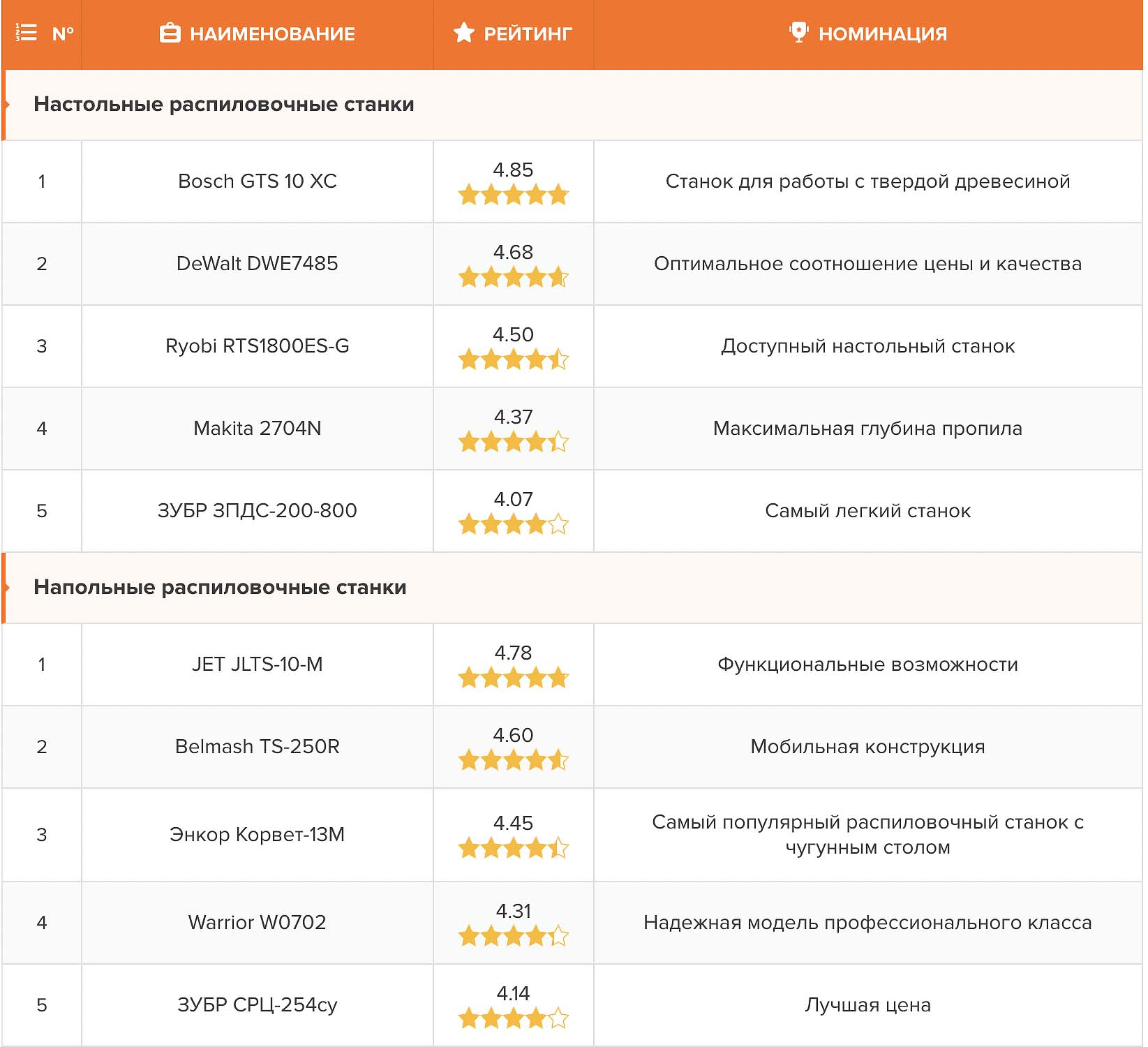Select the Номинация column header
Screen dimensions: 1148x1047
[882, 34]
